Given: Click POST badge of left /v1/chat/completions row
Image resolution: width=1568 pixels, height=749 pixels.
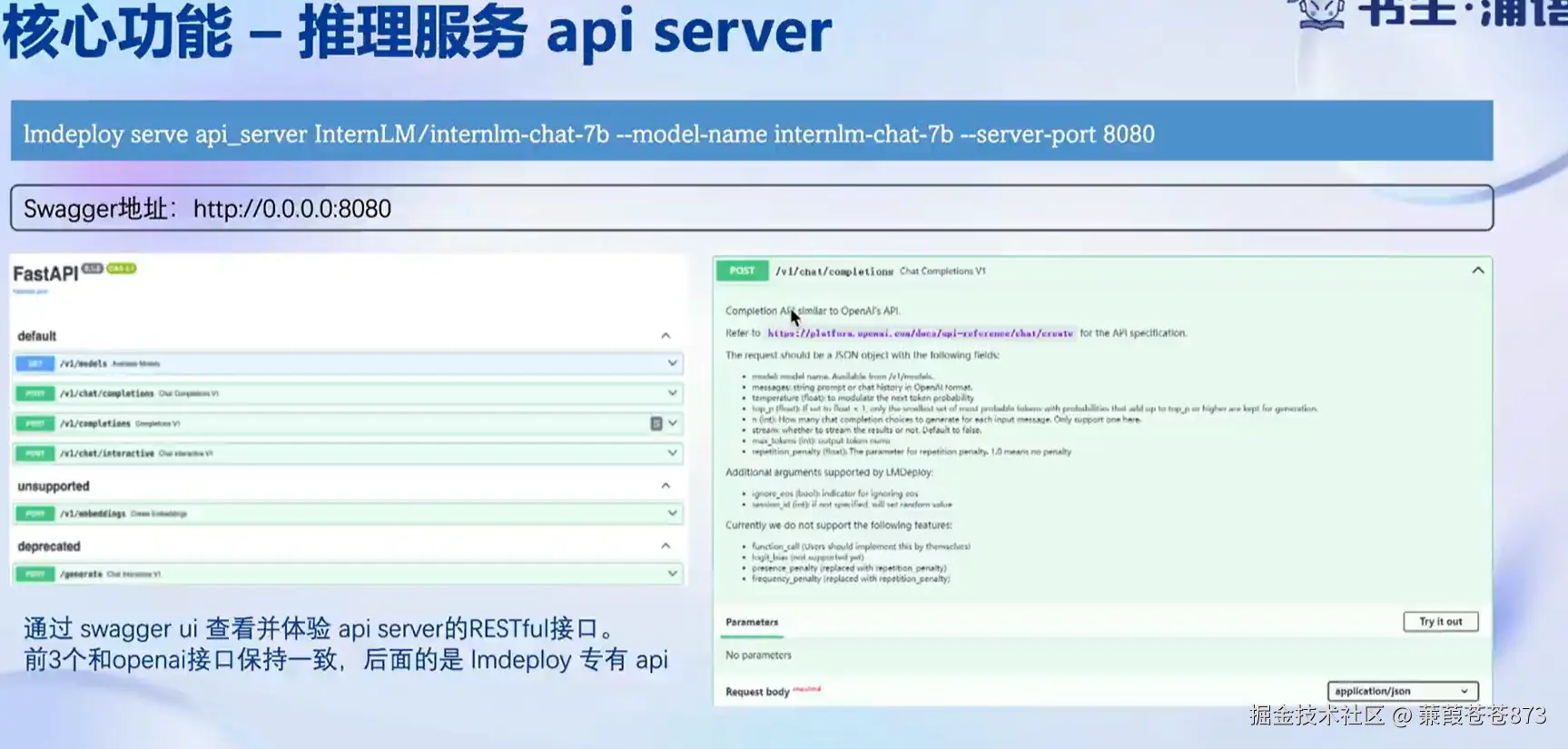Looking at the screenshot, I should coord(35,393).
